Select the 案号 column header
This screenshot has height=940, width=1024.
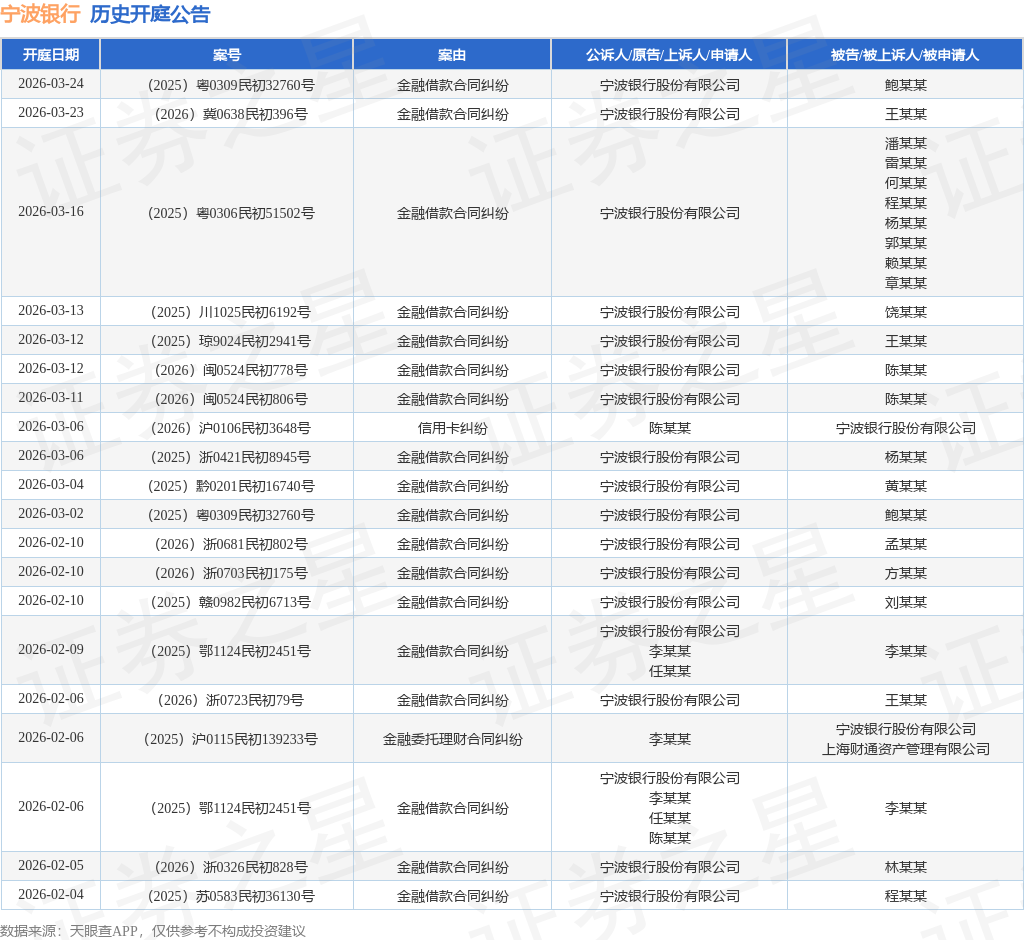227,55
